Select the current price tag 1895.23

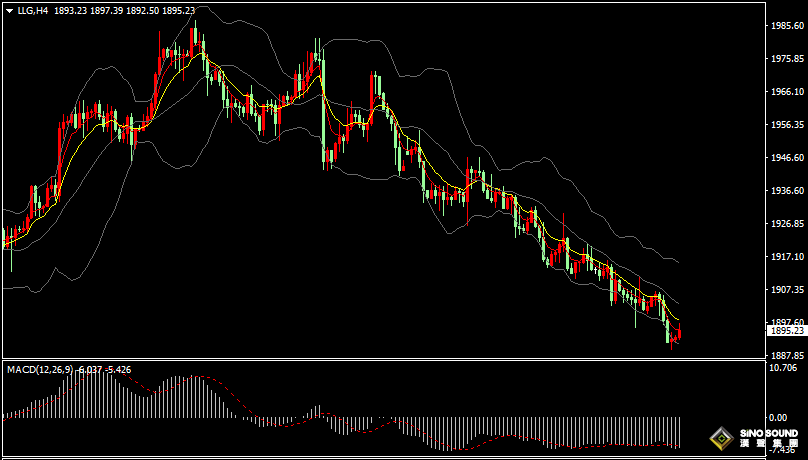[x=785, y=330]
